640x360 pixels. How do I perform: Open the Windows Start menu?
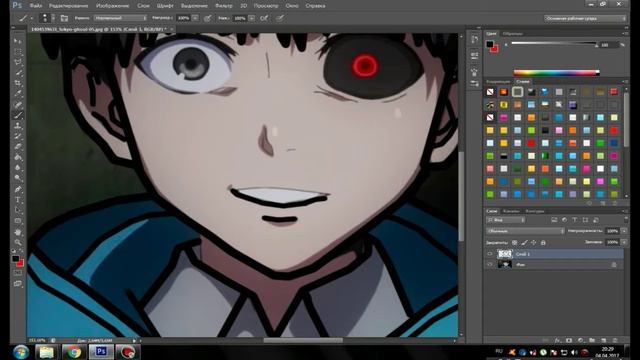tap(20, 352)
